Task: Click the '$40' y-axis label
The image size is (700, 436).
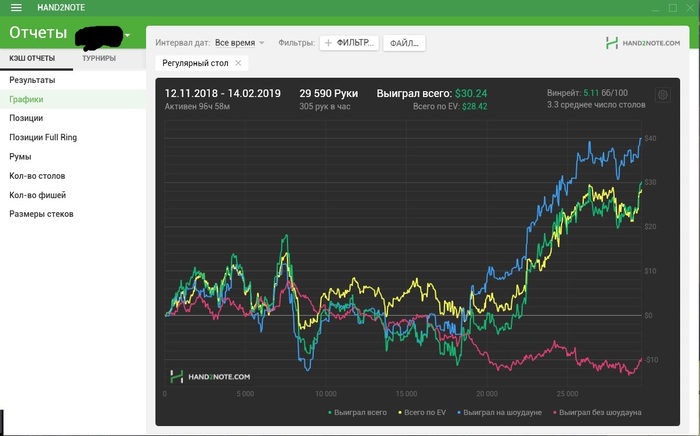Action: pos(650,138)
